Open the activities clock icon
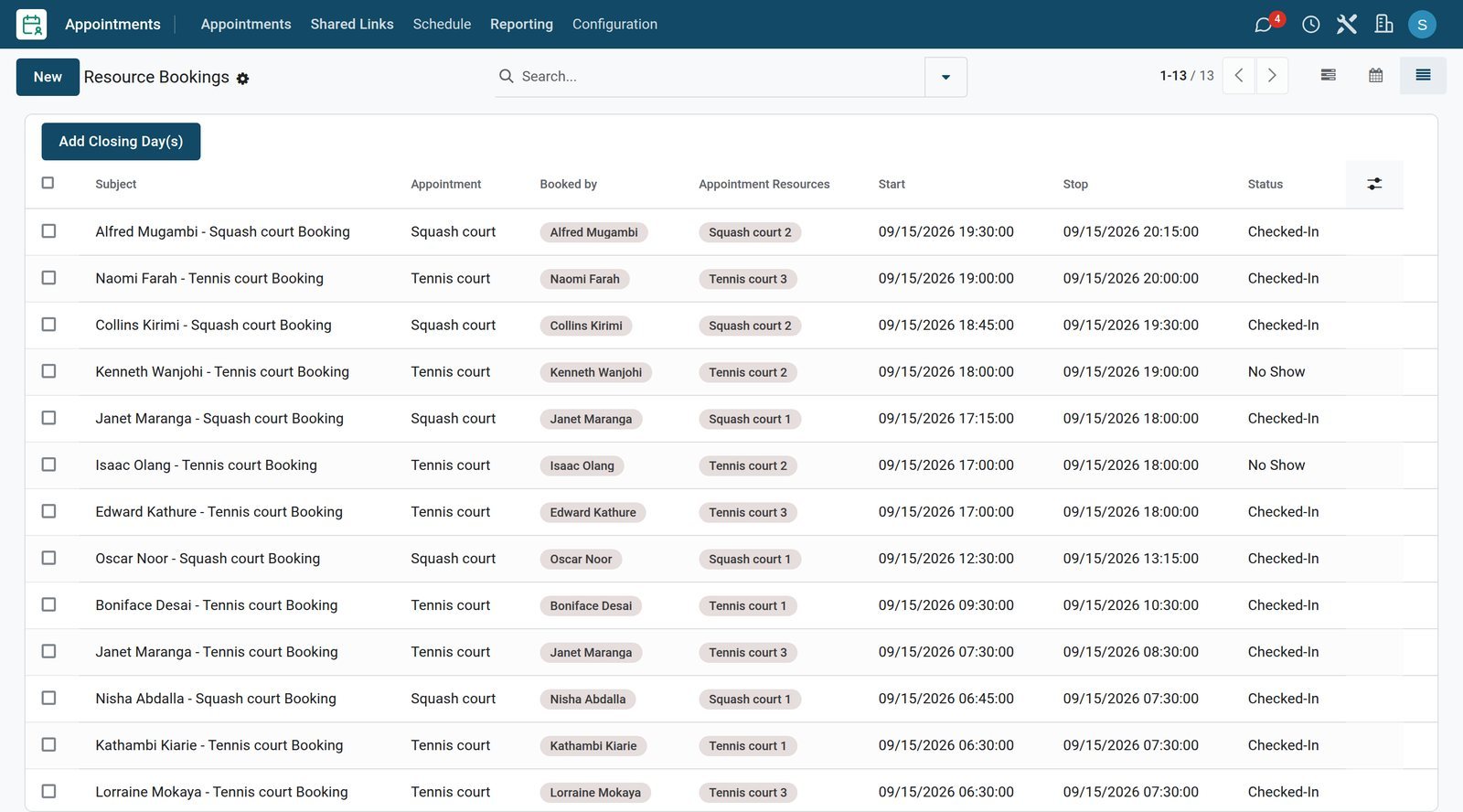1463x812 pixels. click(x=1311, y=25)
